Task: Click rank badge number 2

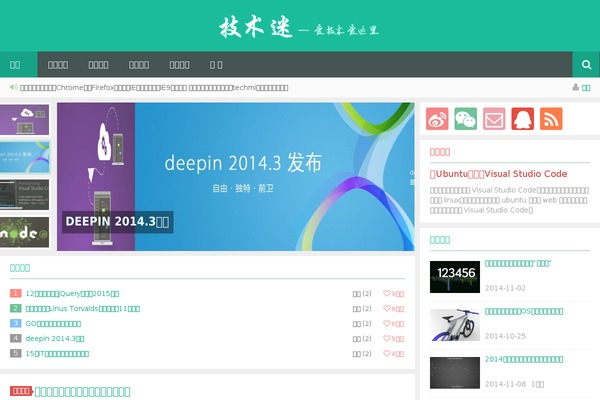Action: 15,308
